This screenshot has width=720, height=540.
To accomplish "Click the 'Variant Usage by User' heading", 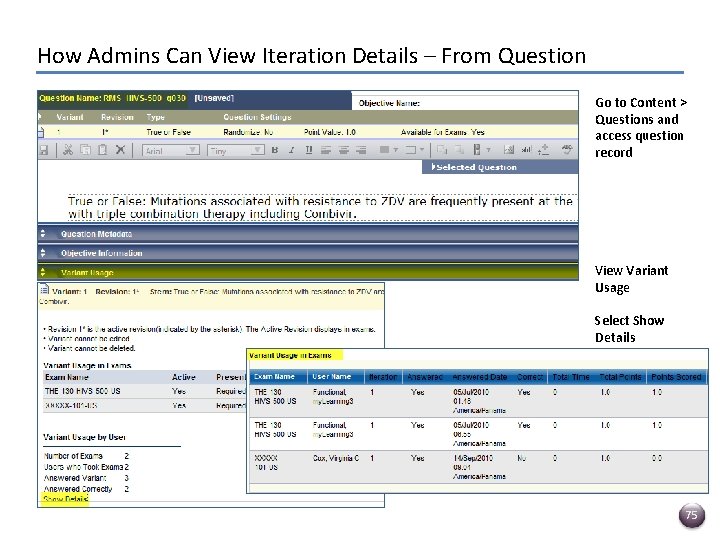I will point(84,437).
